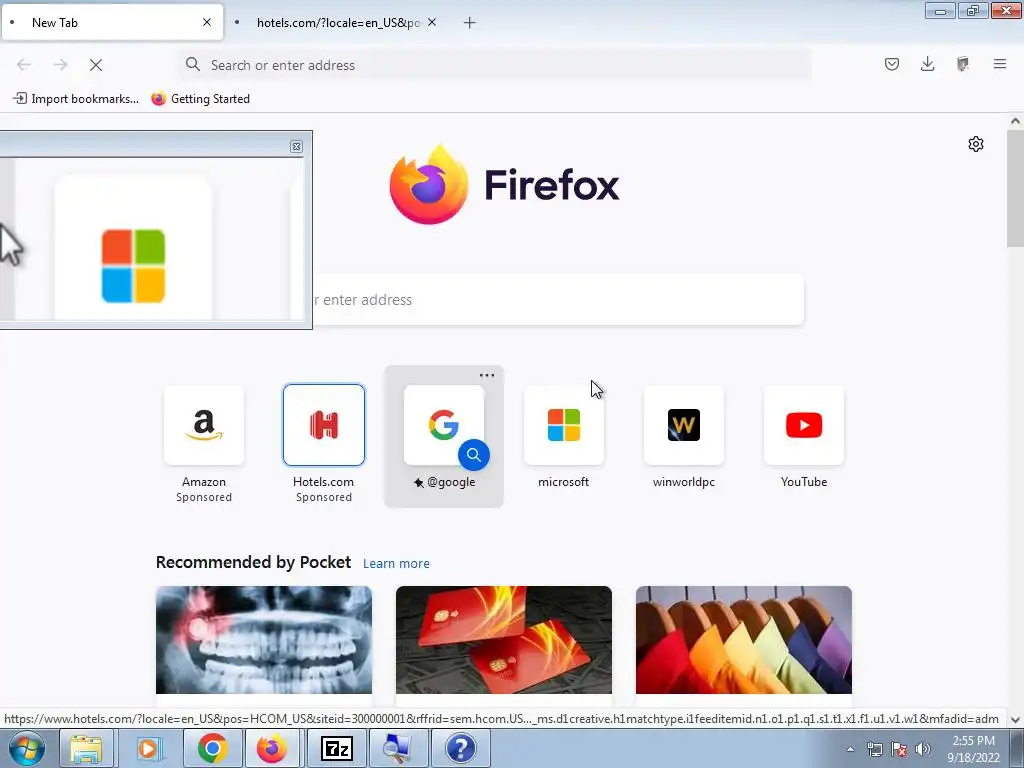This screenshot has height=768, width=1024.
Task: Open Getting Started bookmark
Action: [200, 99]
